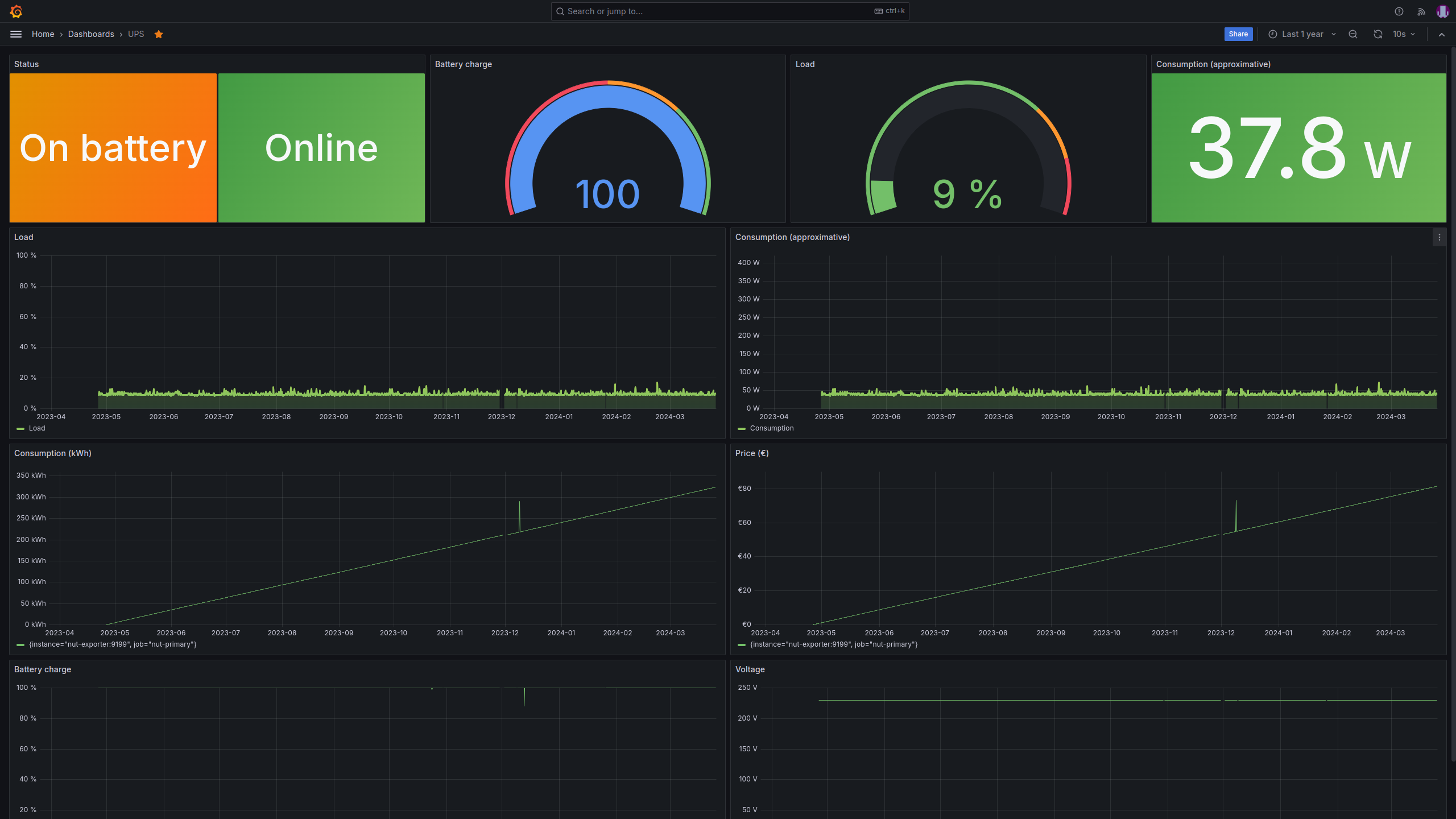Viewport: 1456px width, 819px height.
Task: Click the Share button
Action: [x=1238, y=34]
